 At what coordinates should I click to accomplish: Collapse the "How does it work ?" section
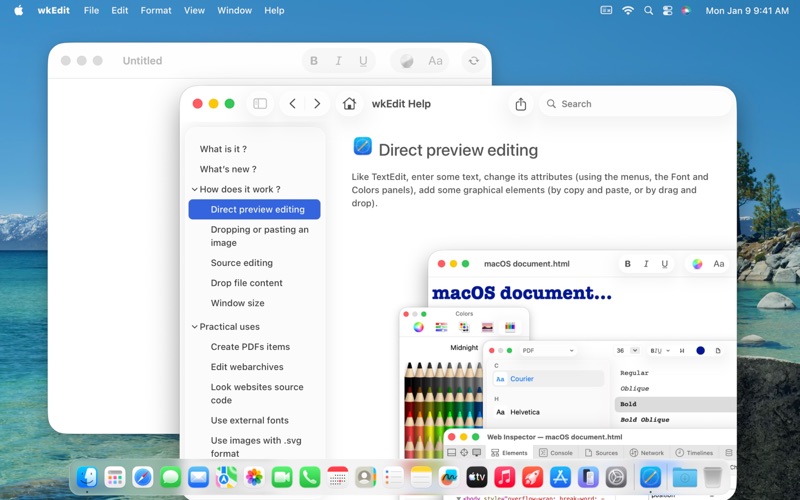pos(194,189)
